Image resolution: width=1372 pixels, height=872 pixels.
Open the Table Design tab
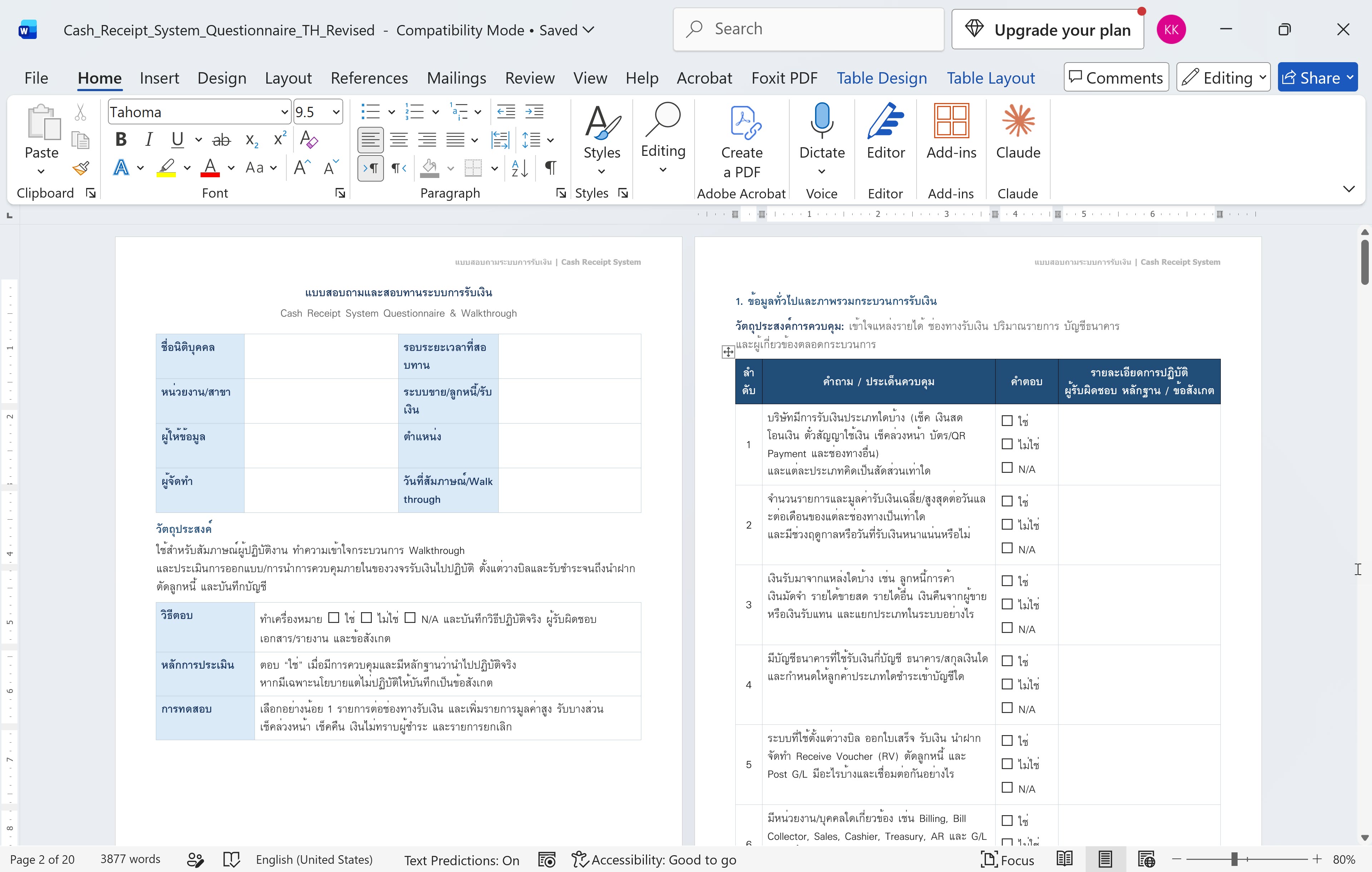[x=882, y=78]
